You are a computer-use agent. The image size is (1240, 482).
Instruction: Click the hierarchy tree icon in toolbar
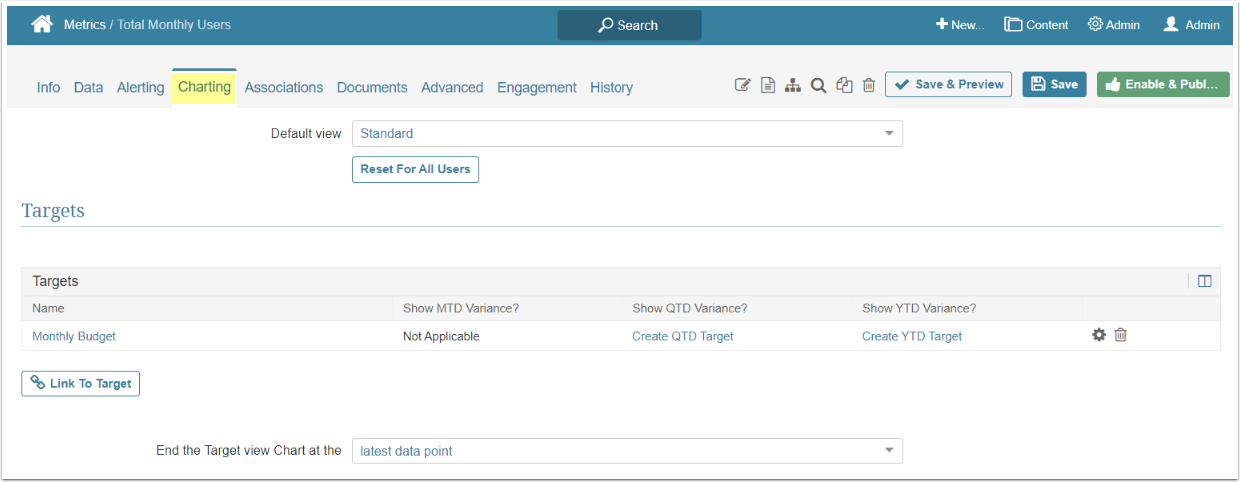tap(793, 86)
